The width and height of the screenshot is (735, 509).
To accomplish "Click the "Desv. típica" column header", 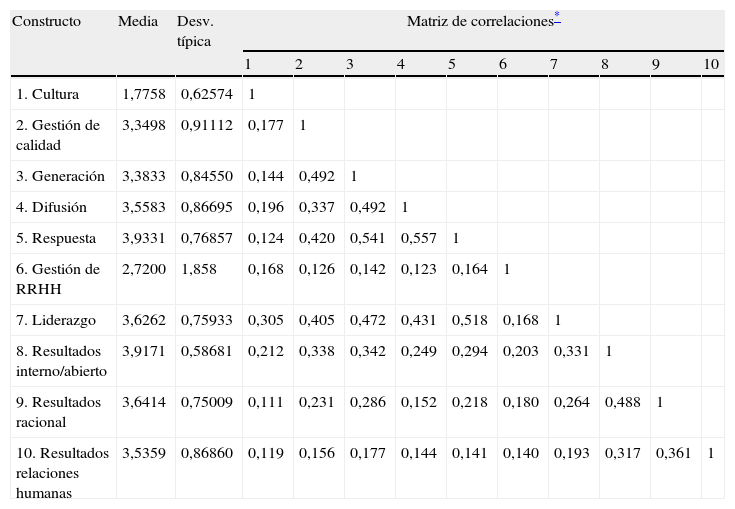I will 195,31.
